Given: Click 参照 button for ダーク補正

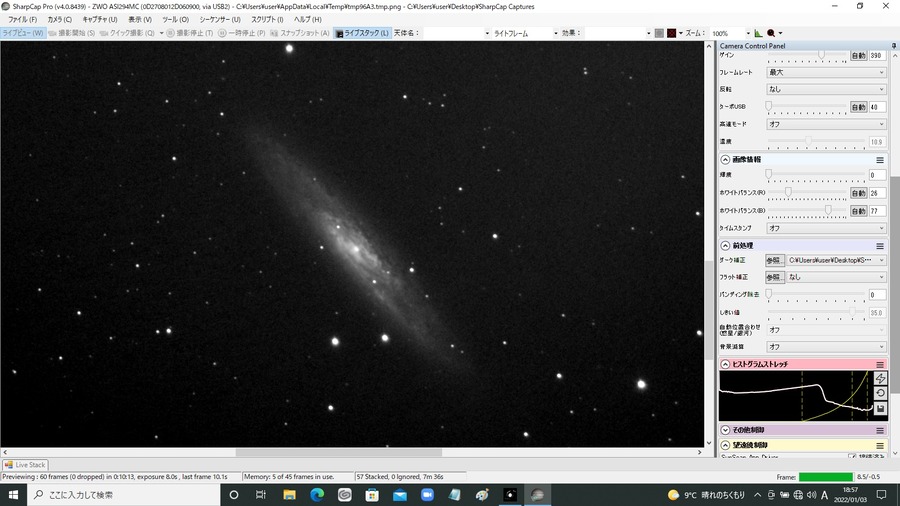Looking at the screenshot, I should tap(775, 260).
